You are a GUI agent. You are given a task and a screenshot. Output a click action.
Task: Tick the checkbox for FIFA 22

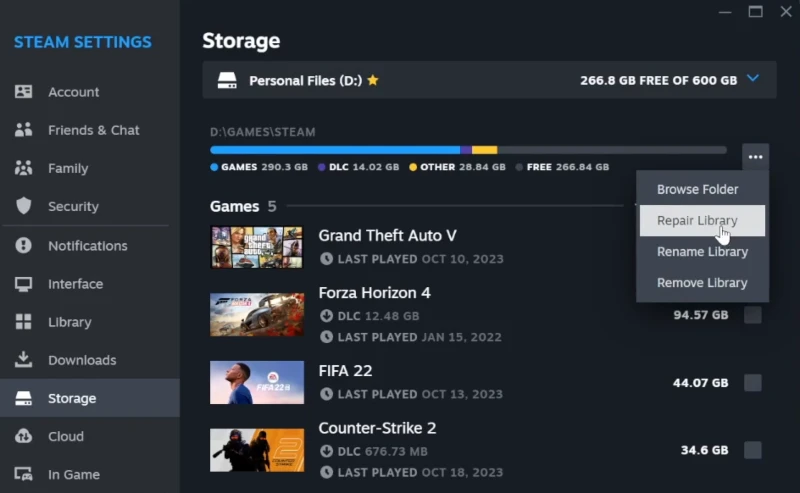753,383
